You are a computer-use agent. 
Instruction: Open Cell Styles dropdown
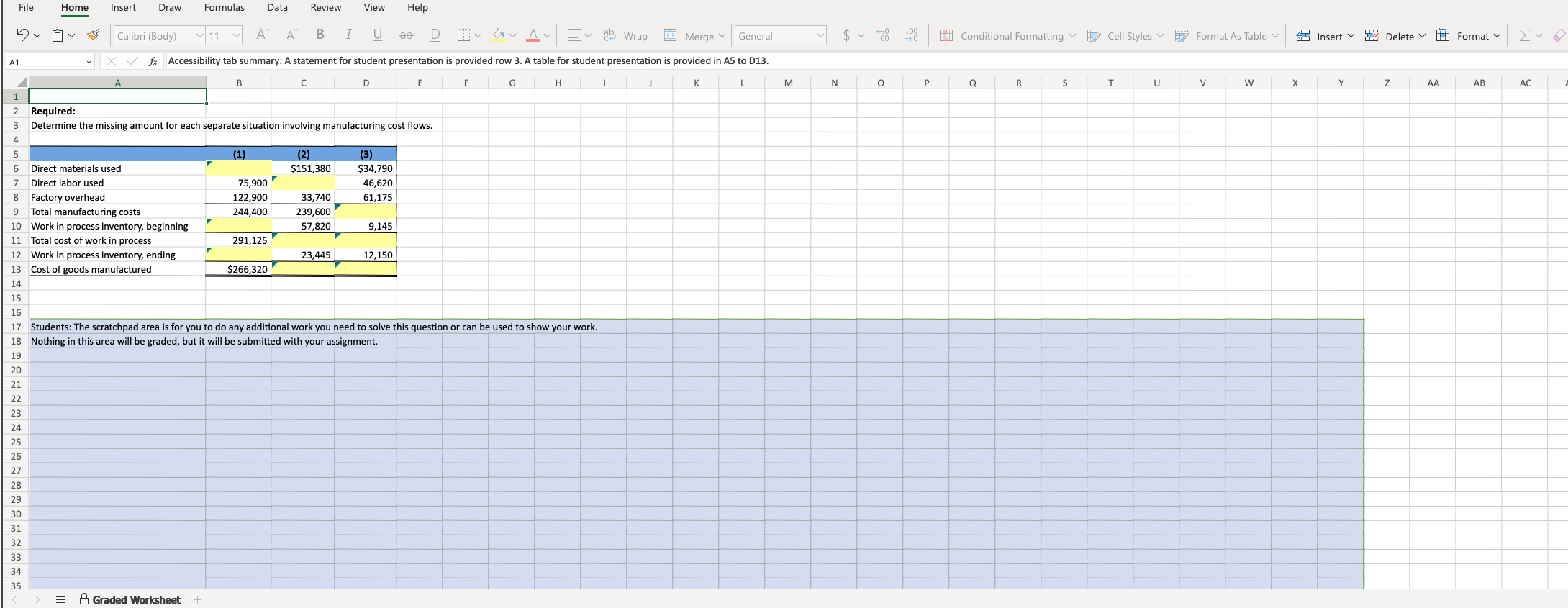tap(1125, 35)
